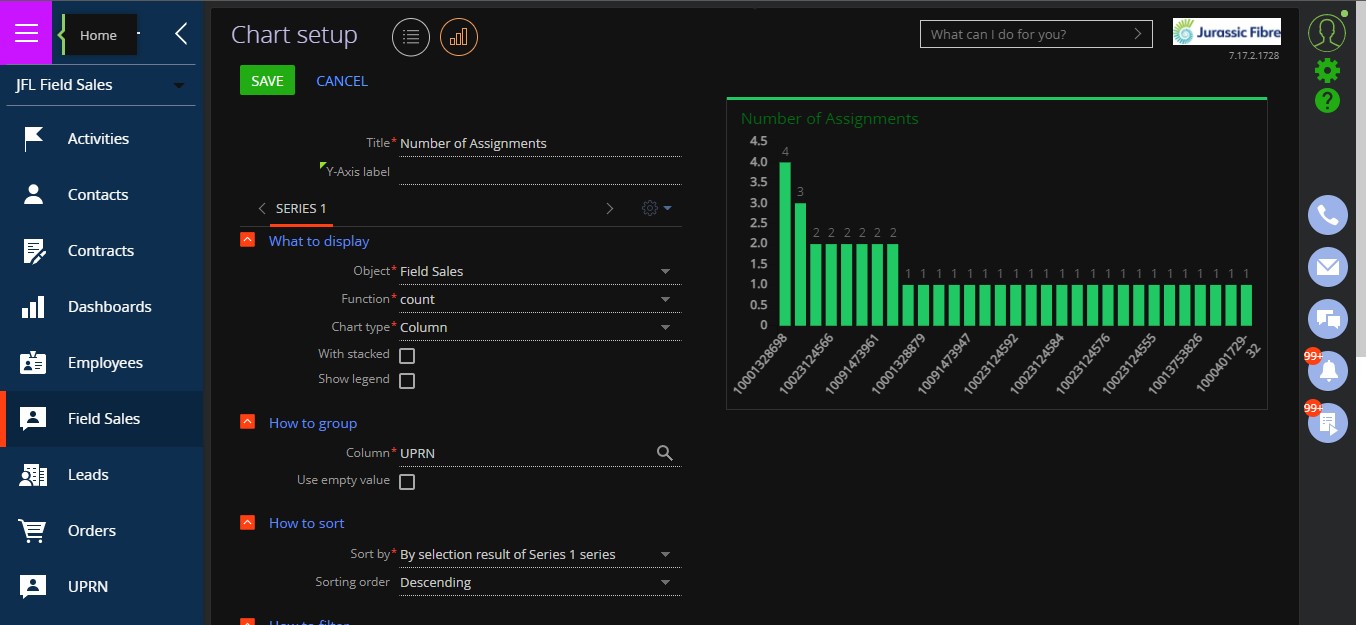Image resolution: width=1366 pixels, height=625 pixels.
Task: Go to Orders section
Action: tap(101, 531)
